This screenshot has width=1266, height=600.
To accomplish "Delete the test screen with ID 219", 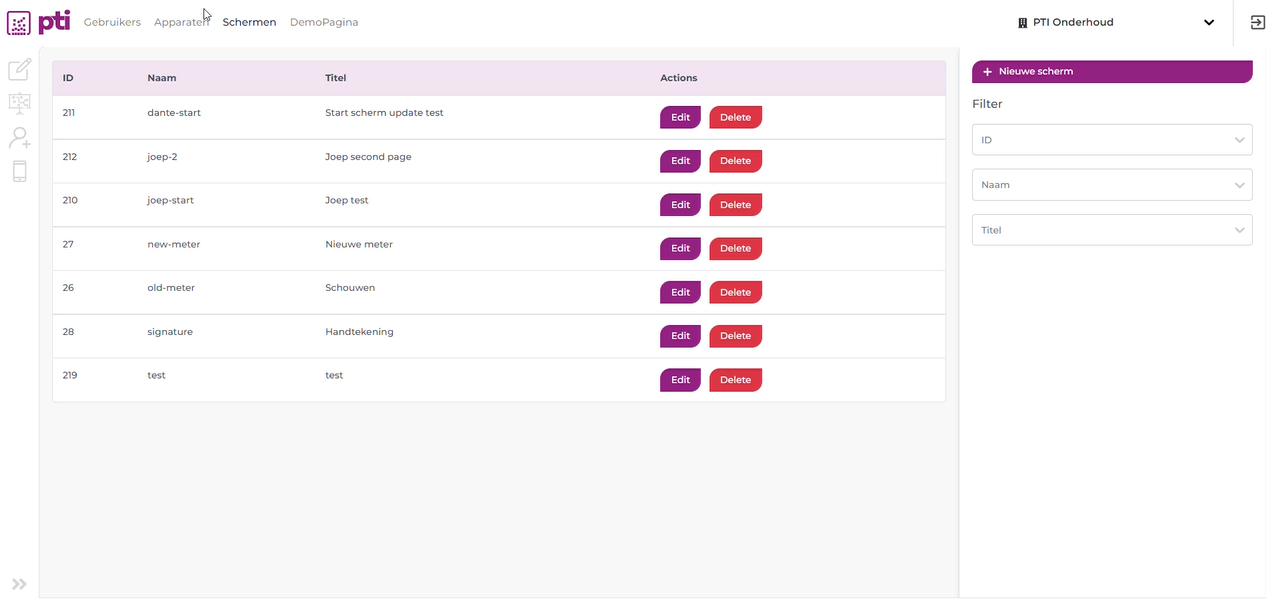I will tap(735, 380).
